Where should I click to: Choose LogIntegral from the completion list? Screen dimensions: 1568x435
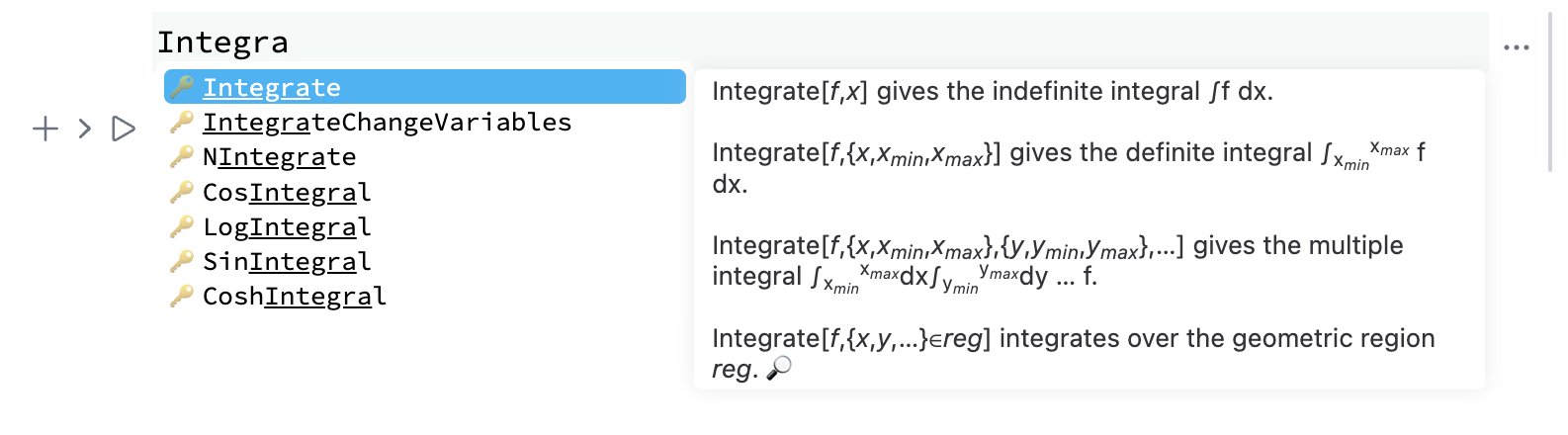click(287, 226)
